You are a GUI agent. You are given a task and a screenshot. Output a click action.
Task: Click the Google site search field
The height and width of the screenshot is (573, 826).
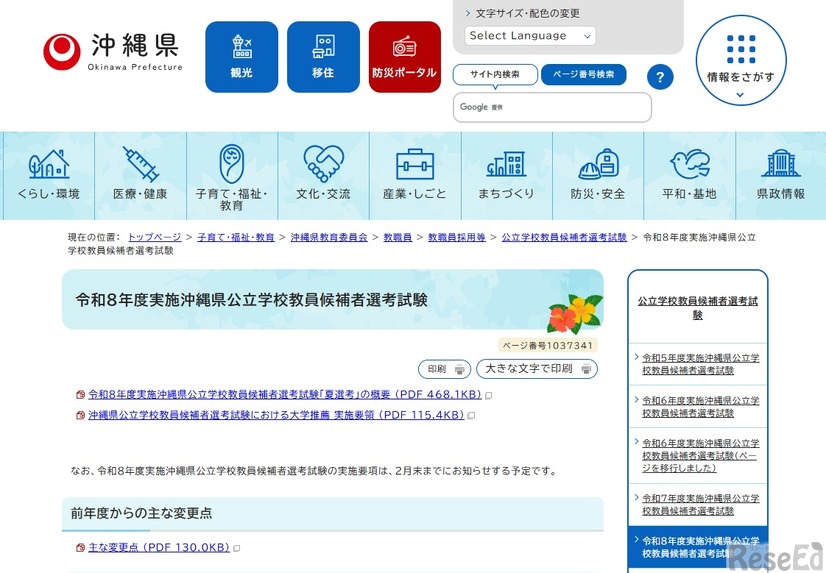point(552,107)
